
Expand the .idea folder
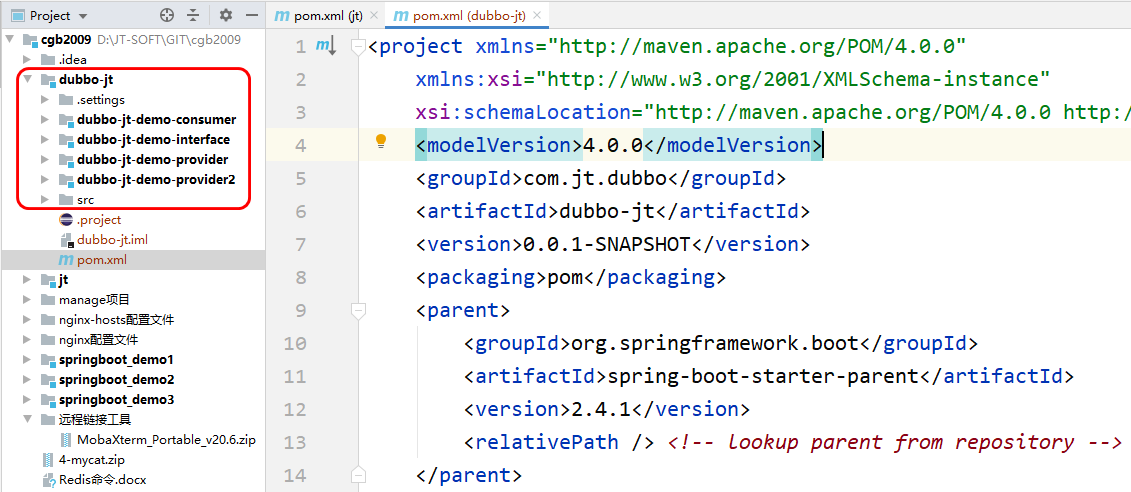[27, 59]
